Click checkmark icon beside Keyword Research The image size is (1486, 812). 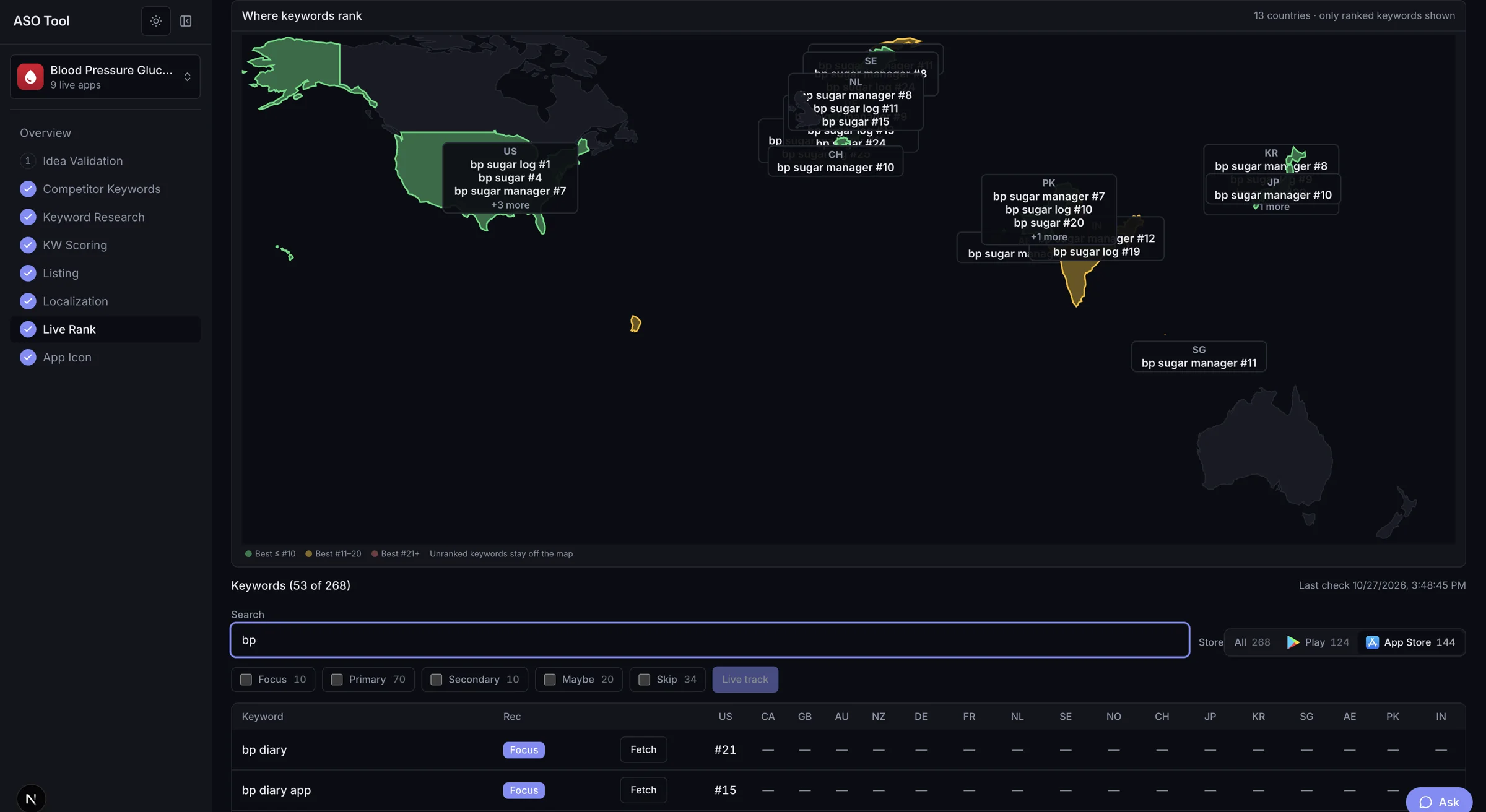coord(28,217)
